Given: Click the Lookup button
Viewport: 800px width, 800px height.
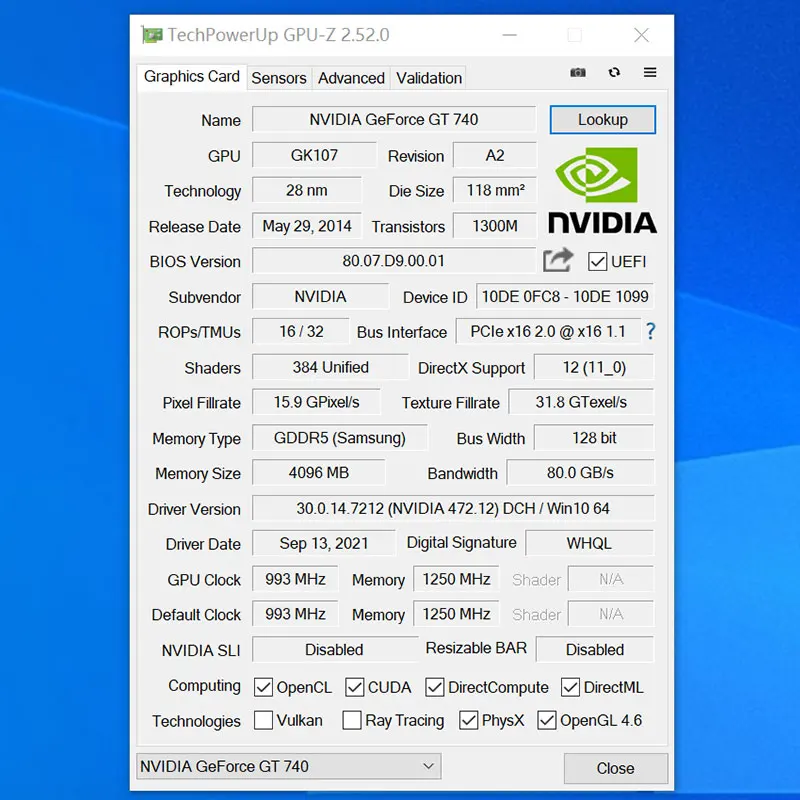Looking at the screenshot, I should click(x=602, y=119).
